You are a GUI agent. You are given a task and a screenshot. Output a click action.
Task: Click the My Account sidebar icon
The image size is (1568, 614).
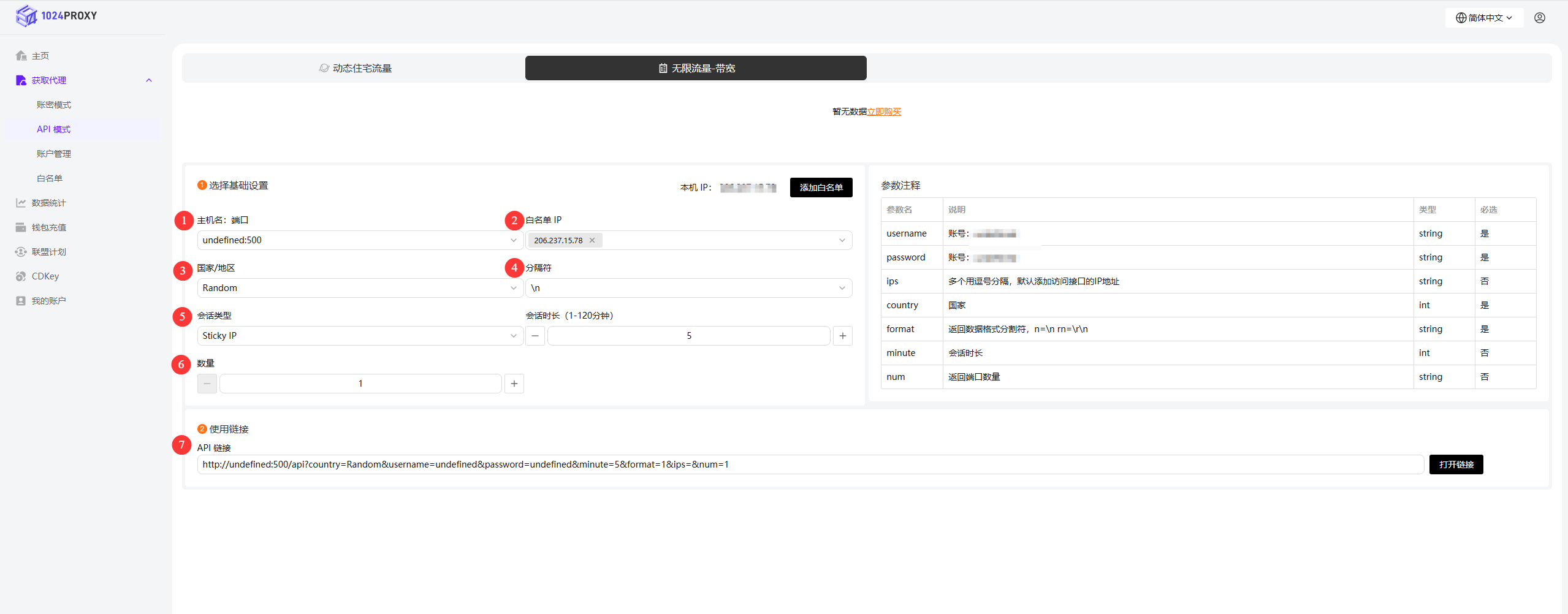(21, 301)
